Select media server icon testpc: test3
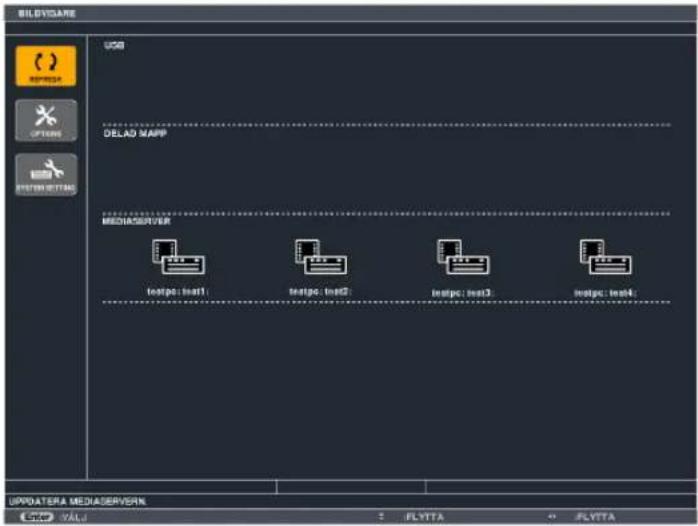The image size is (698, 526). click(463, 257)
